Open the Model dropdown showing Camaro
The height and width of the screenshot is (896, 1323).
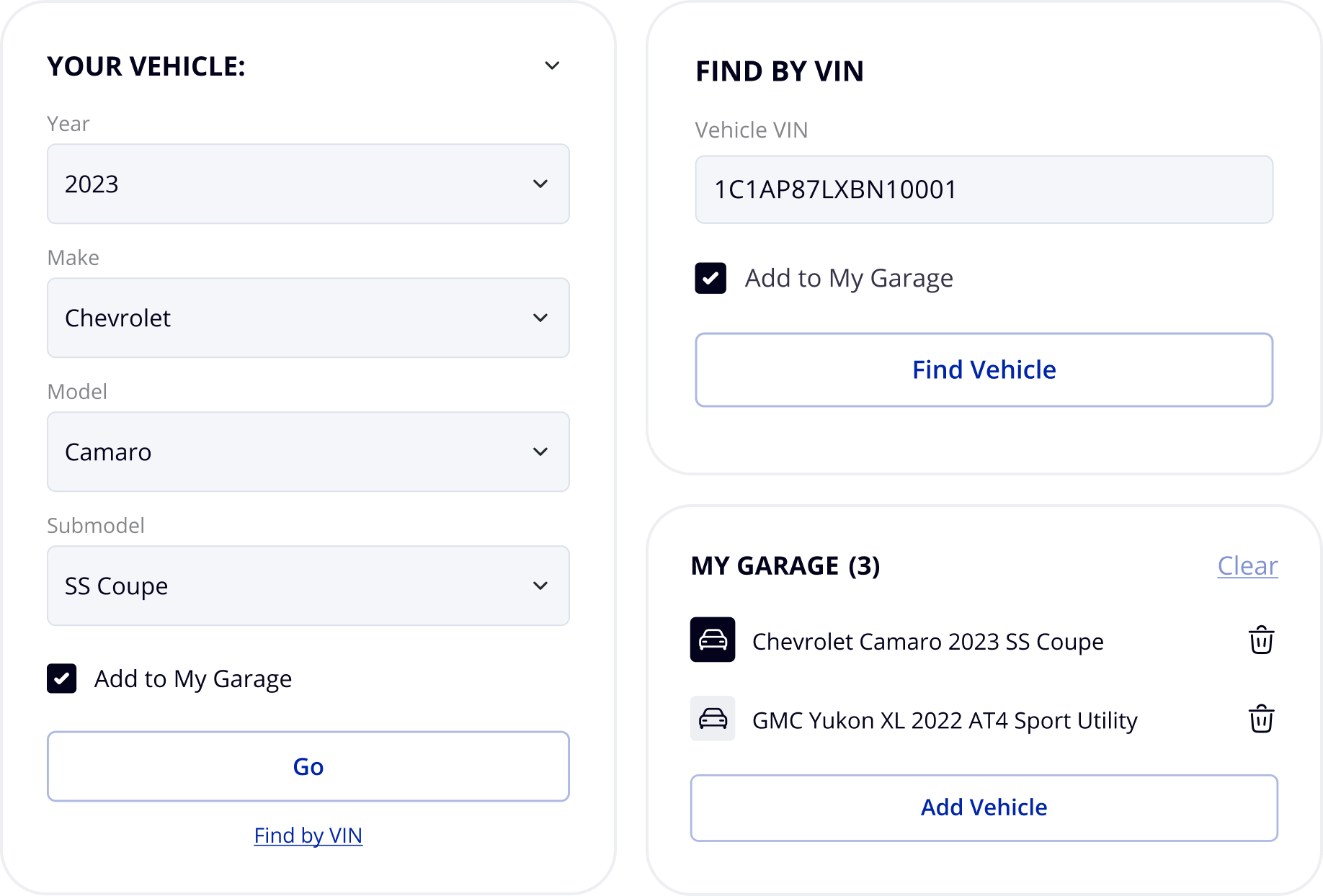[308, 452]
